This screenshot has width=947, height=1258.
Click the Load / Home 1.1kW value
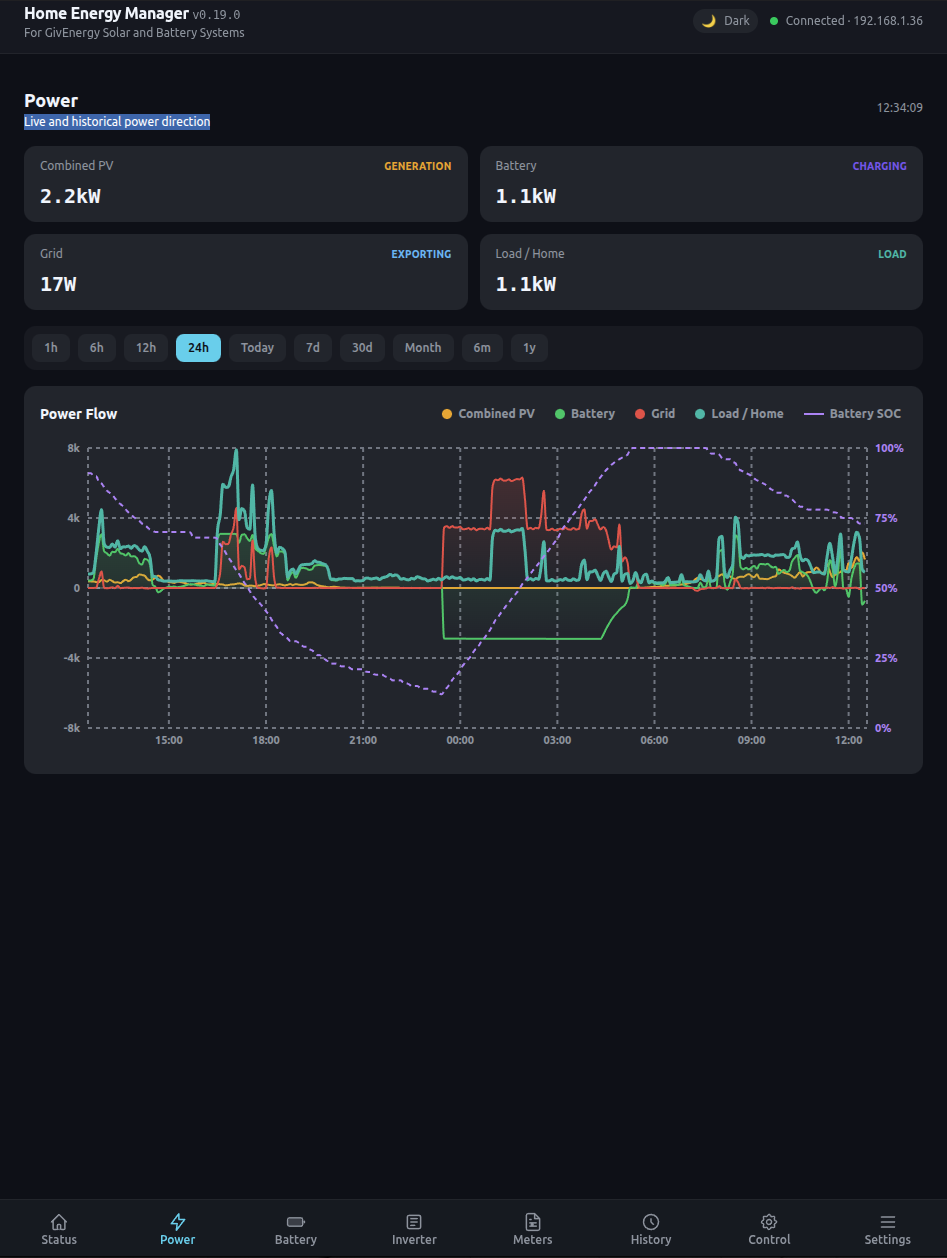coord(526,284)
